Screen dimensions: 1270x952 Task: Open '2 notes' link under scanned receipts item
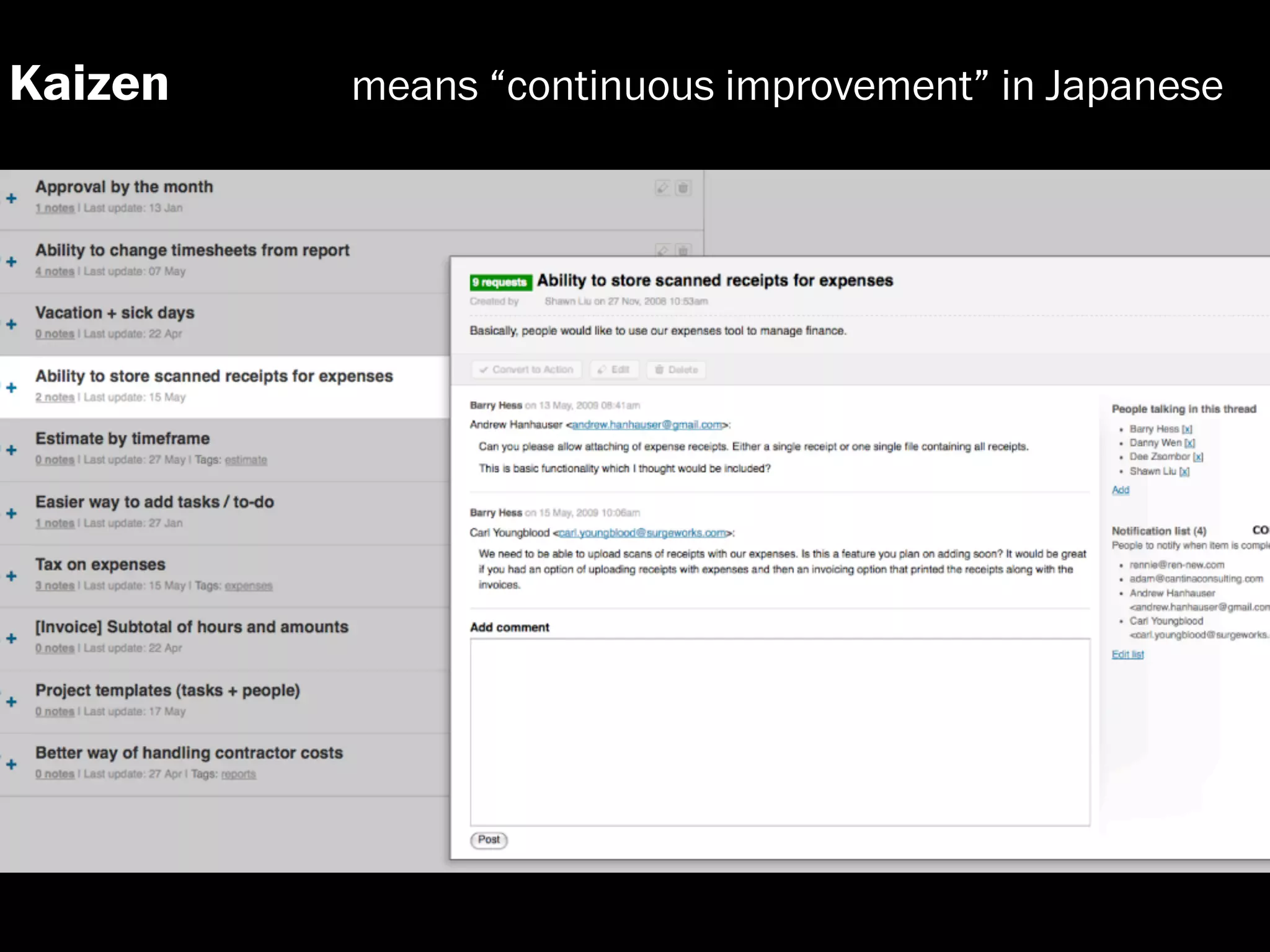click(55, 397)
